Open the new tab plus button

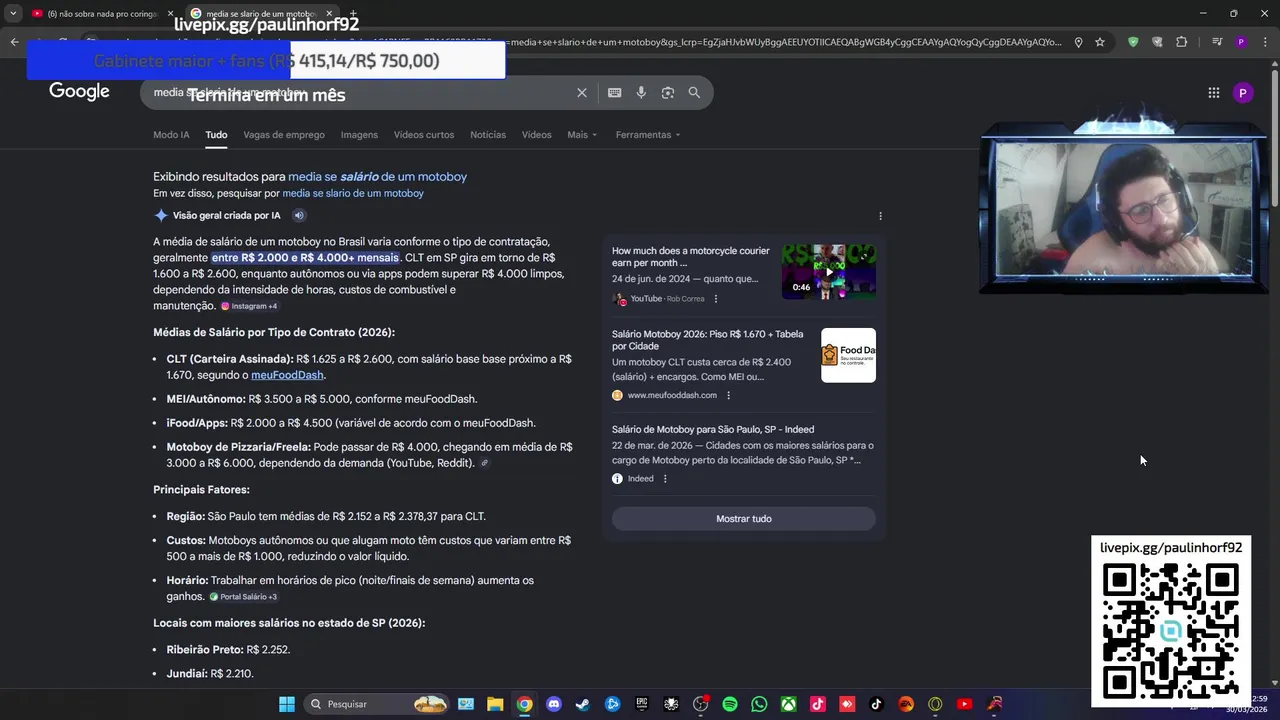pyautogui.click(x=353, y=14)
